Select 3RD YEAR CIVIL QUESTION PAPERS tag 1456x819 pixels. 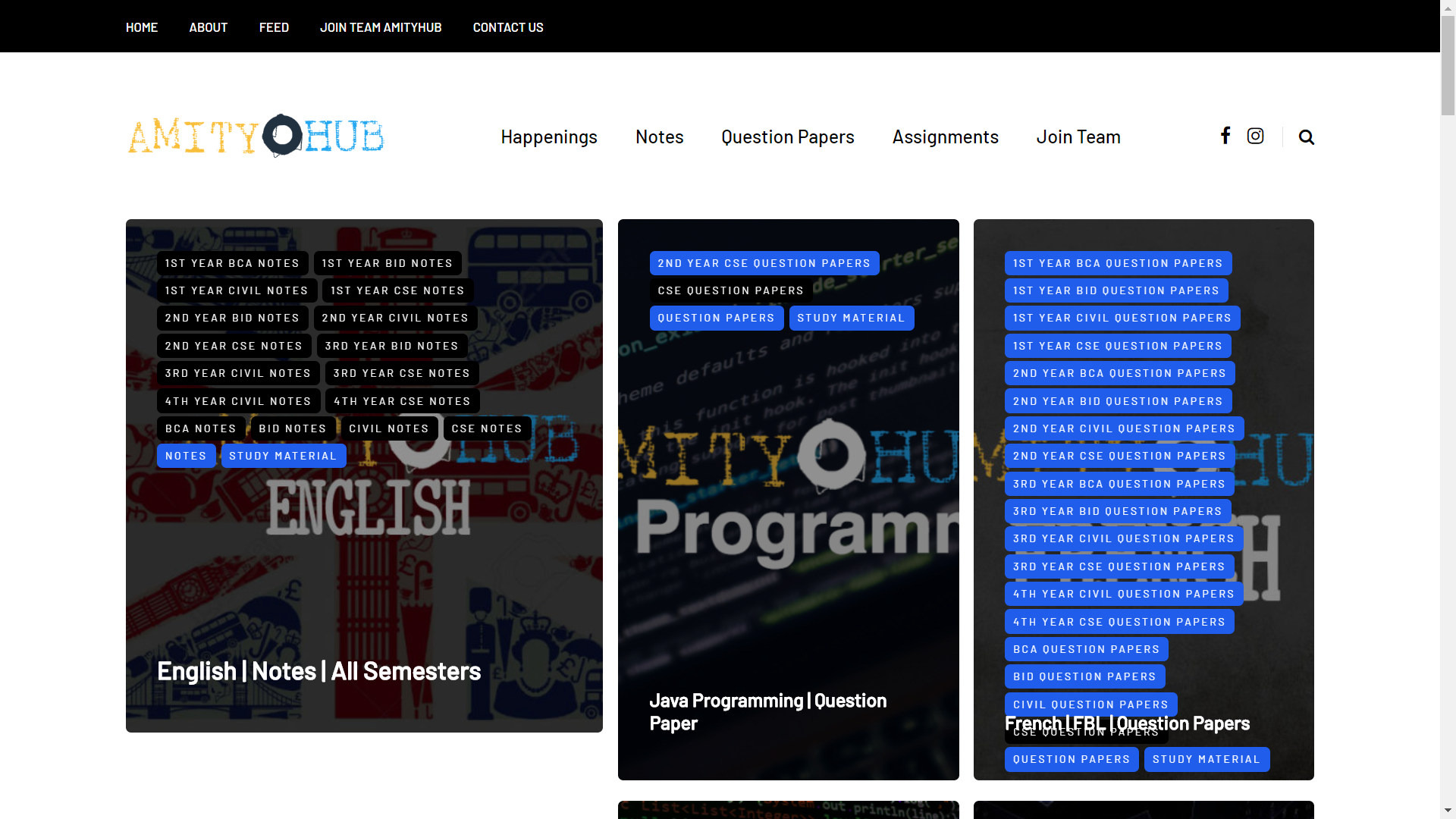point(1124,538)
